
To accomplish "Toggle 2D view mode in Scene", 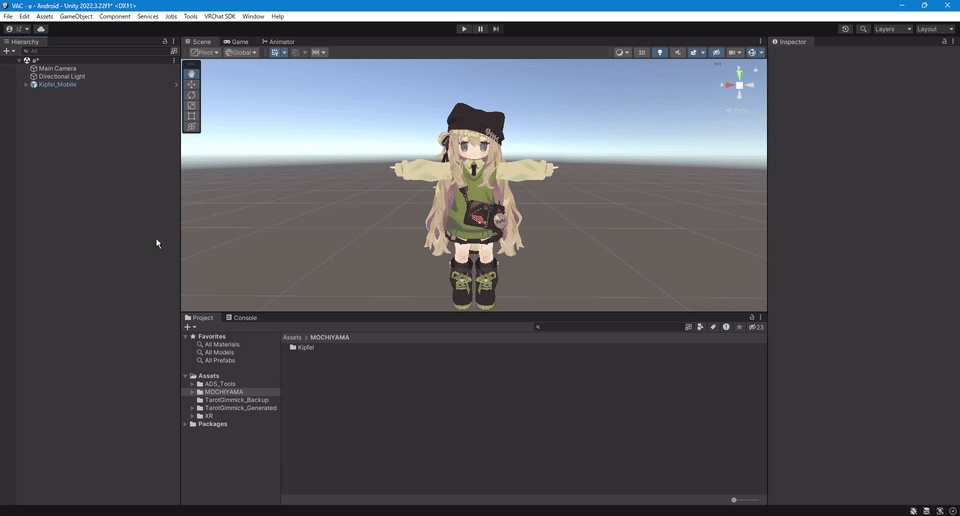I will coord(642,53).
